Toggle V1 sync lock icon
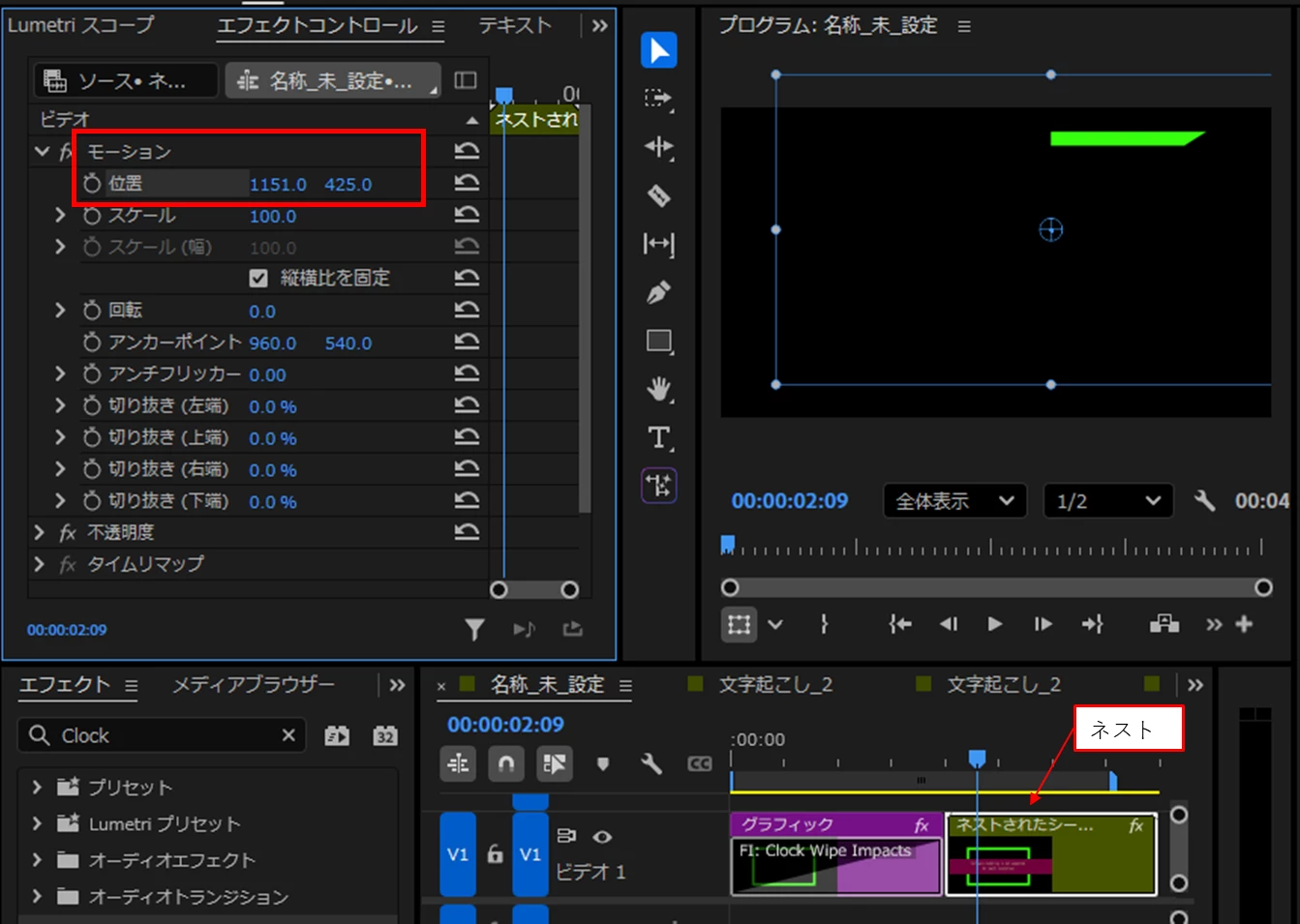 (x=566, y=836)
